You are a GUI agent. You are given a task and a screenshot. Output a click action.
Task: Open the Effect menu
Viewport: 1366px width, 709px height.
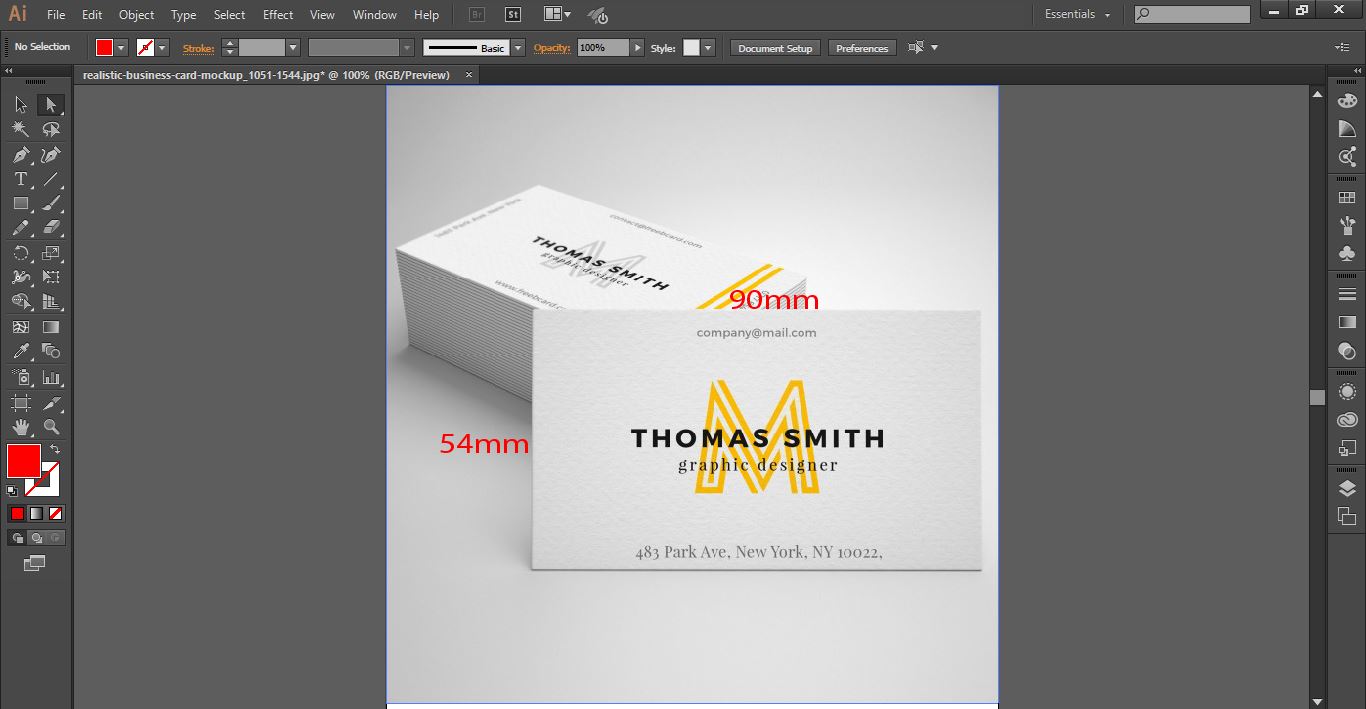(x=278, y=15)
